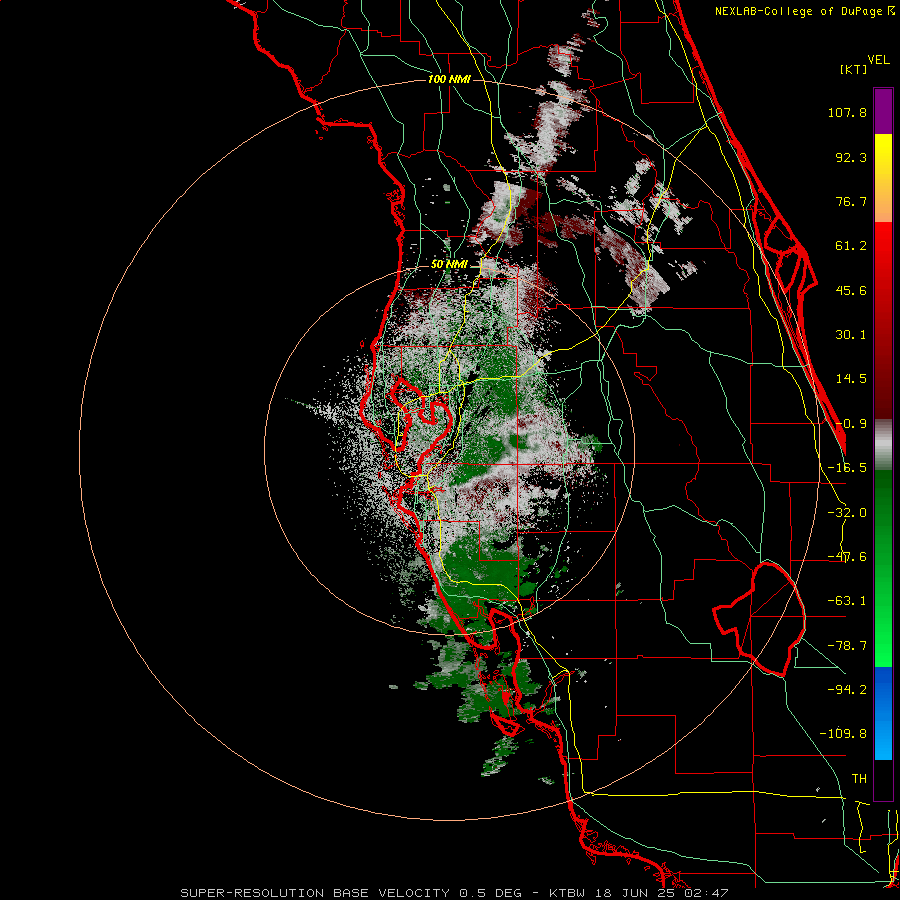900x900 pixels.
Task: Select the -0.9 knot scale value
Action: [x=851, y=424]
